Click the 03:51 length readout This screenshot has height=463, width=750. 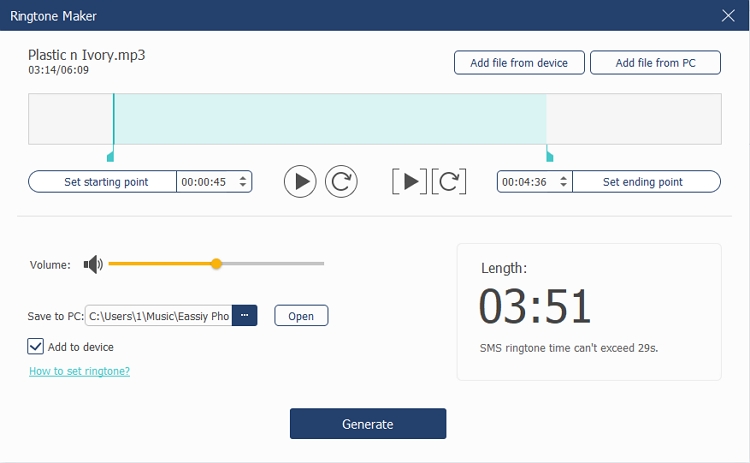[x=535, y=306]
